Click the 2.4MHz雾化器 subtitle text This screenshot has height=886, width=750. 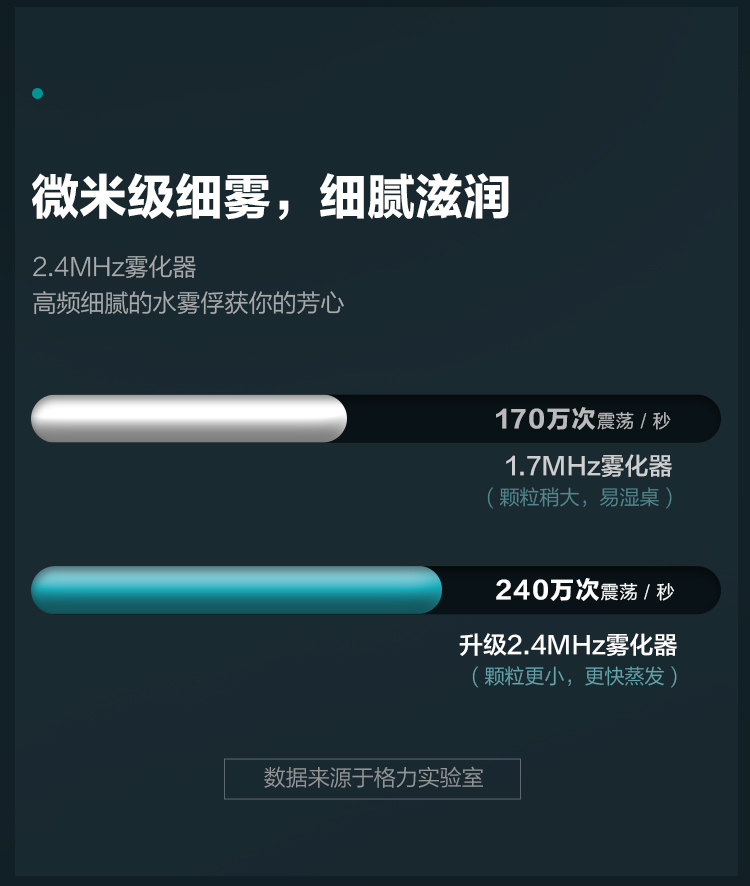tap(114, 267)
